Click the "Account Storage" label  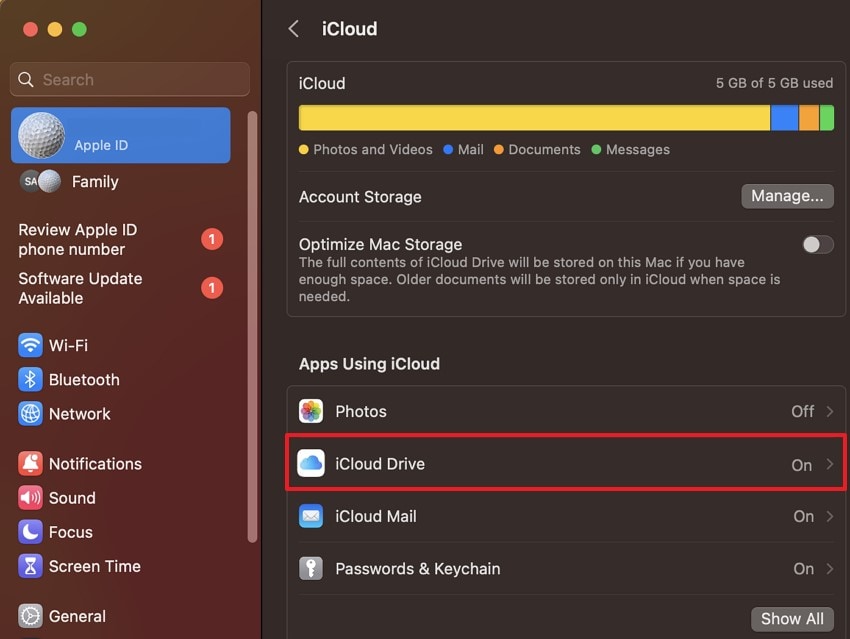(360, 197)
